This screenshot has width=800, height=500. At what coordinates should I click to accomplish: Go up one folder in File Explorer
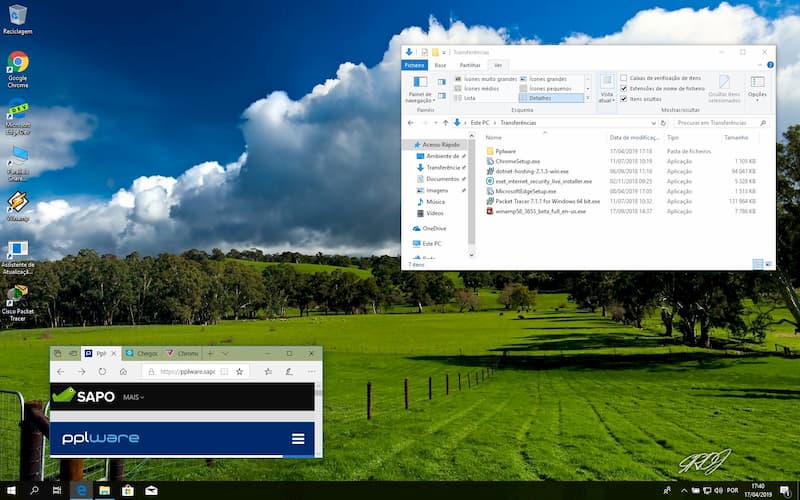[445, 123]
